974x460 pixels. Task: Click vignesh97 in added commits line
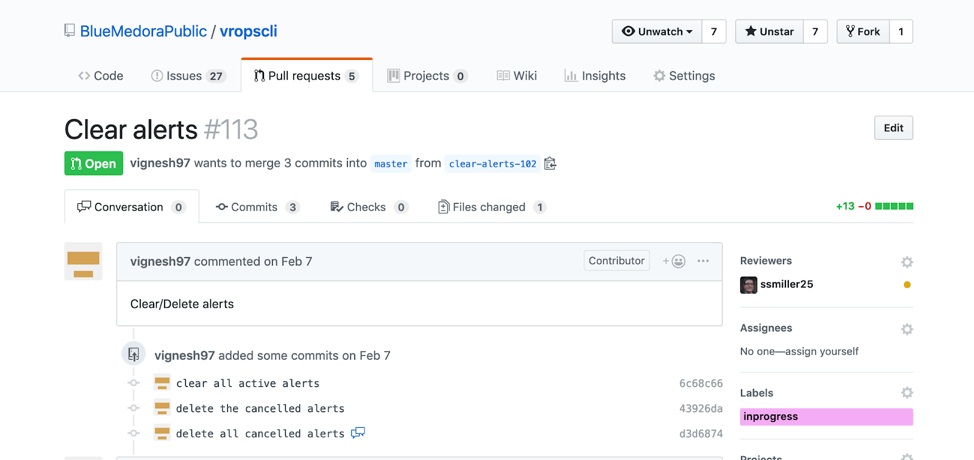click(184, 356)
